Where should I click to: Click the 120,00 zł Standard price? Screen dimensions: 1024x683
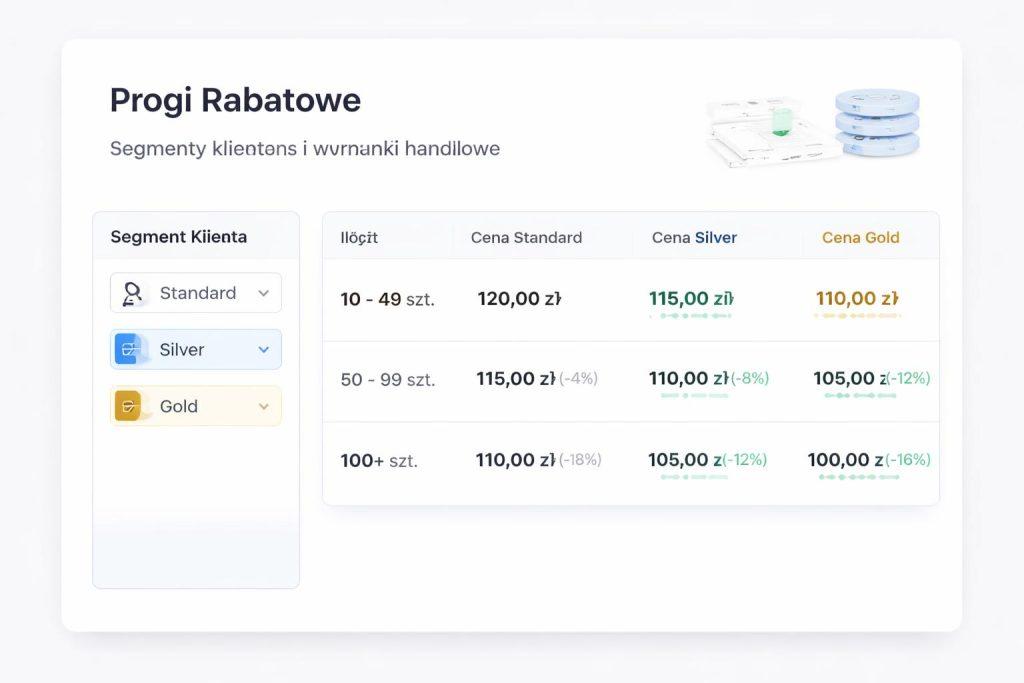pyautogui.click(x=519, y=298)
